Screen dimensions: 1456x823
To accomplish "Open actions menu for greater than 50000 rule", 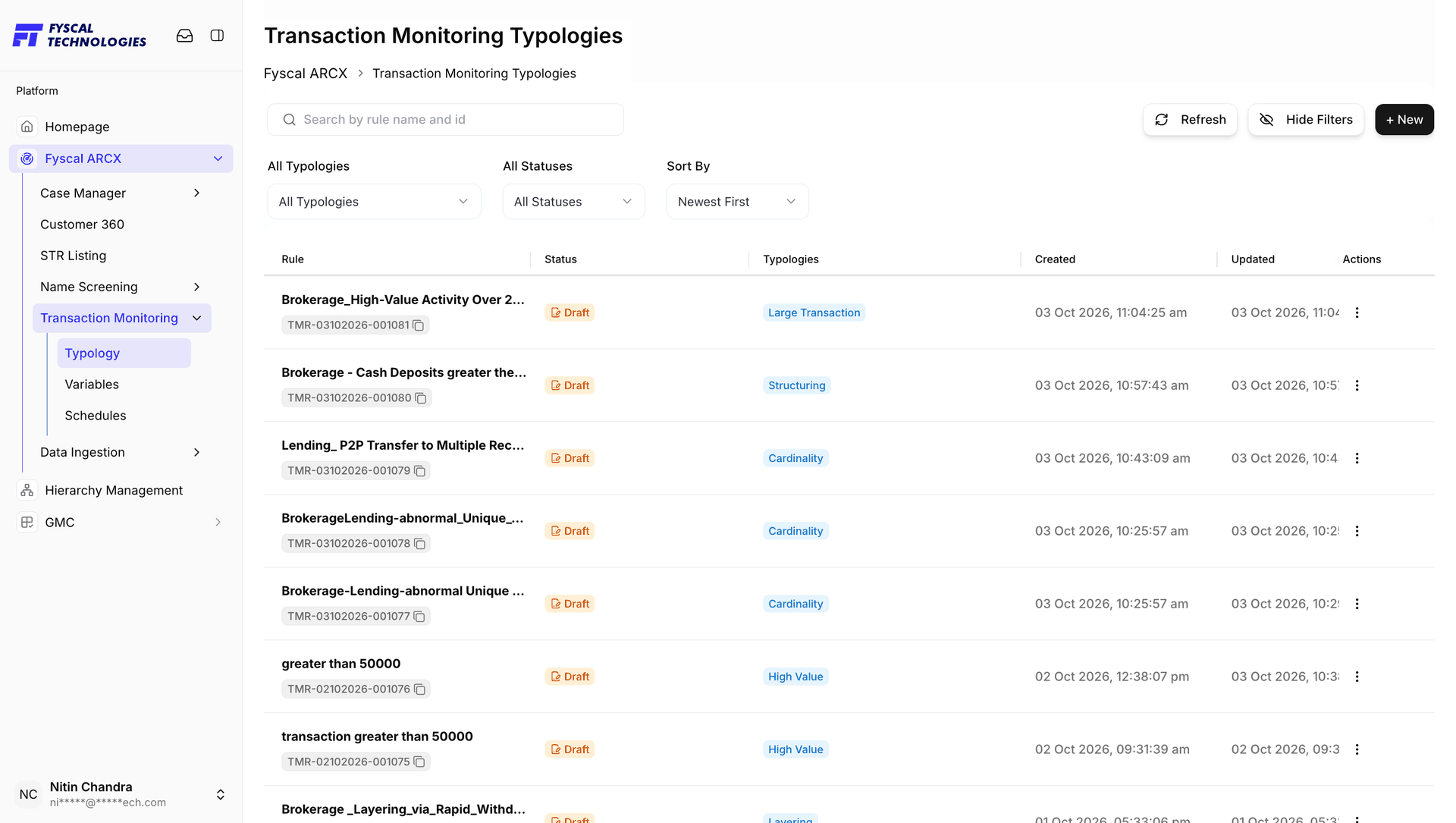I will 1357,677.
